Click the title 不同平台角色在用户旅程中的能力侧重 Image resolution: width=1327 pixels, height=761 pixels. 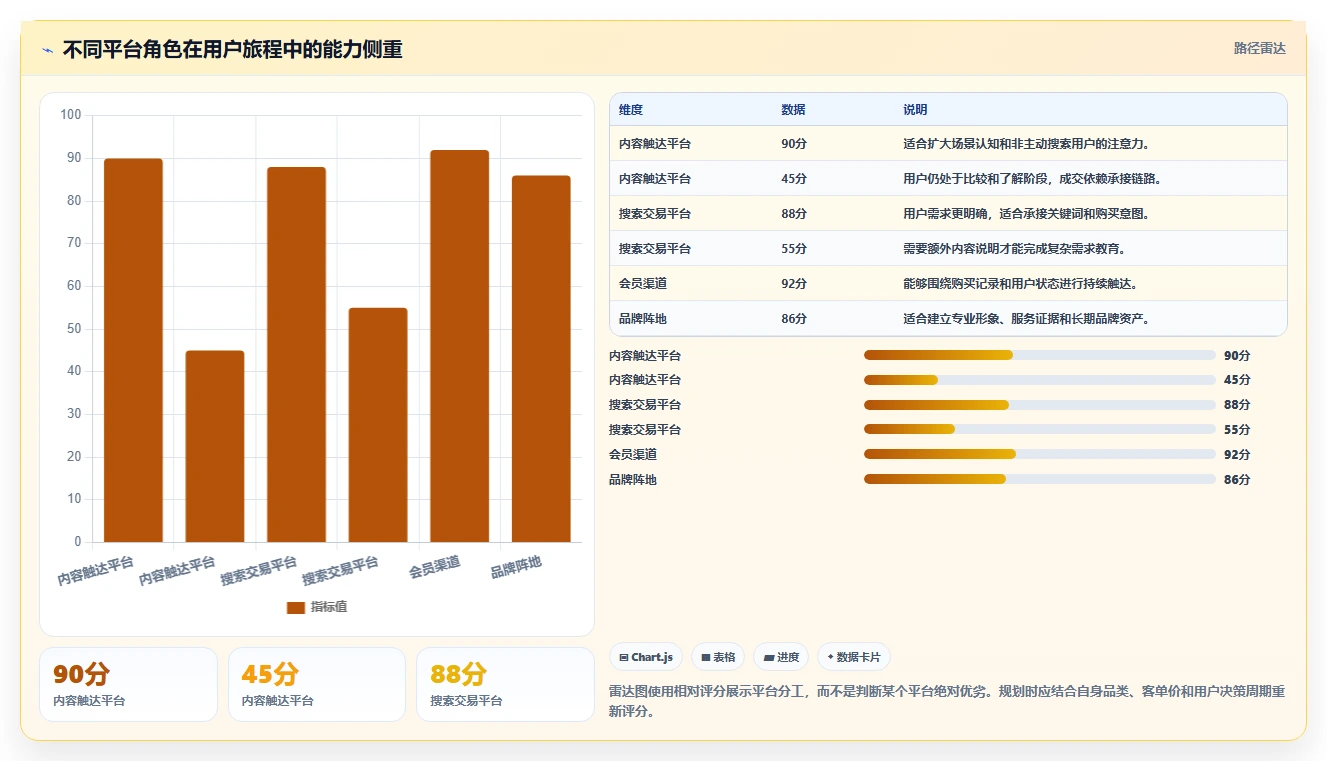(232, 49)
